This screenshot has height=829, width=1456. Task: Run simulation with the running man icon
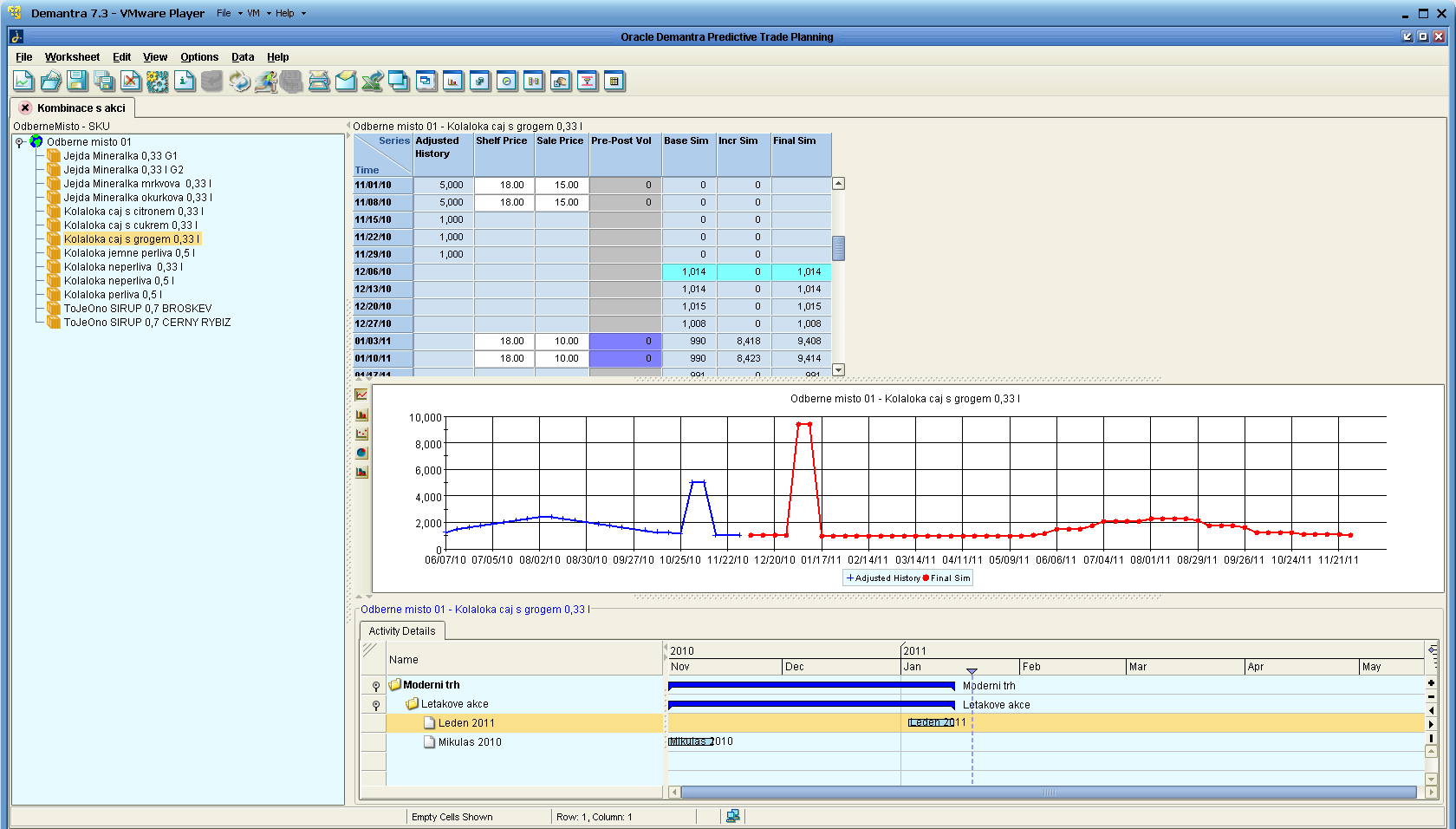[x=266, y=82]
